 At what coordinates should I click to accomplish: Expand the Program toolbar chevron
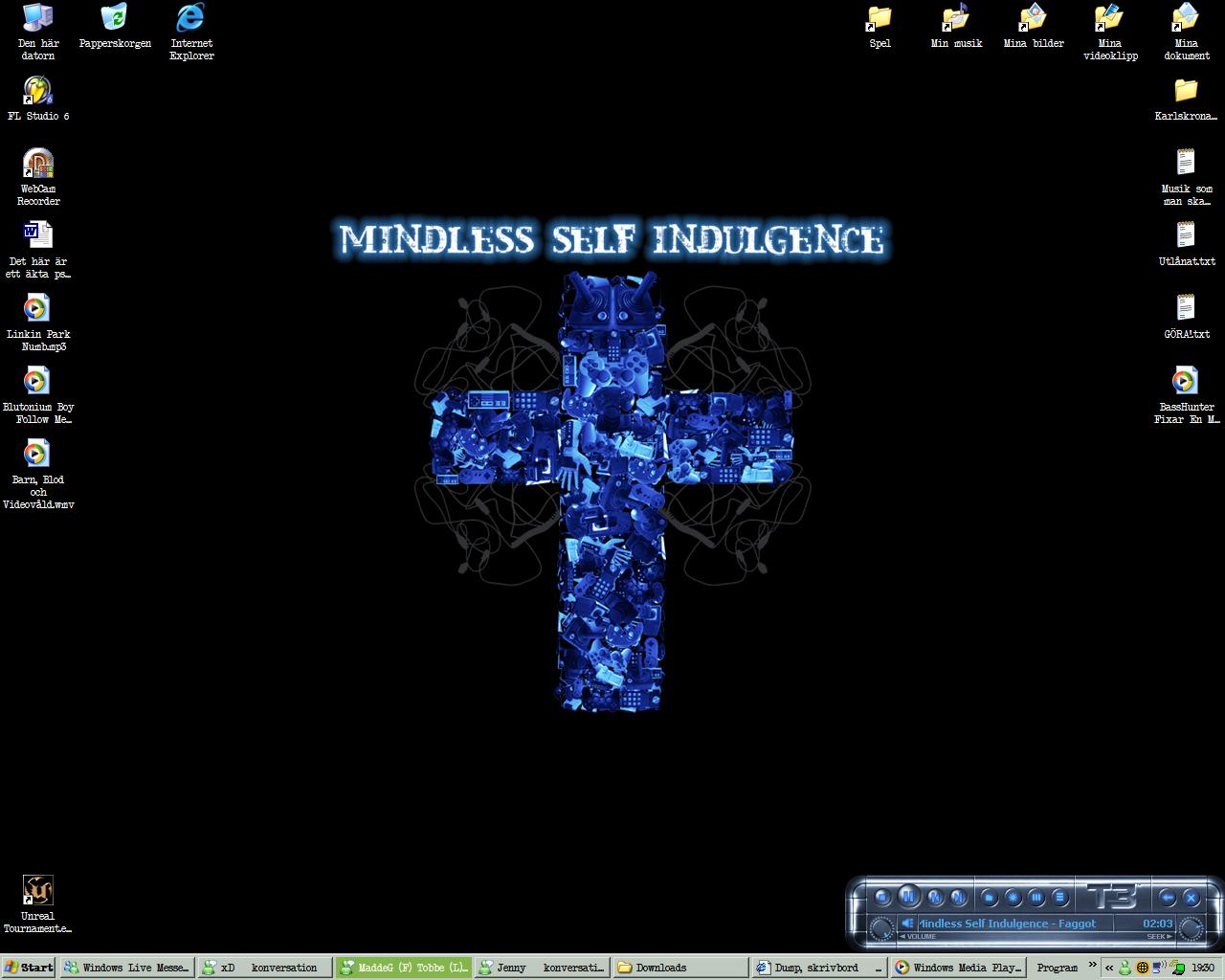coord(1092,966)
